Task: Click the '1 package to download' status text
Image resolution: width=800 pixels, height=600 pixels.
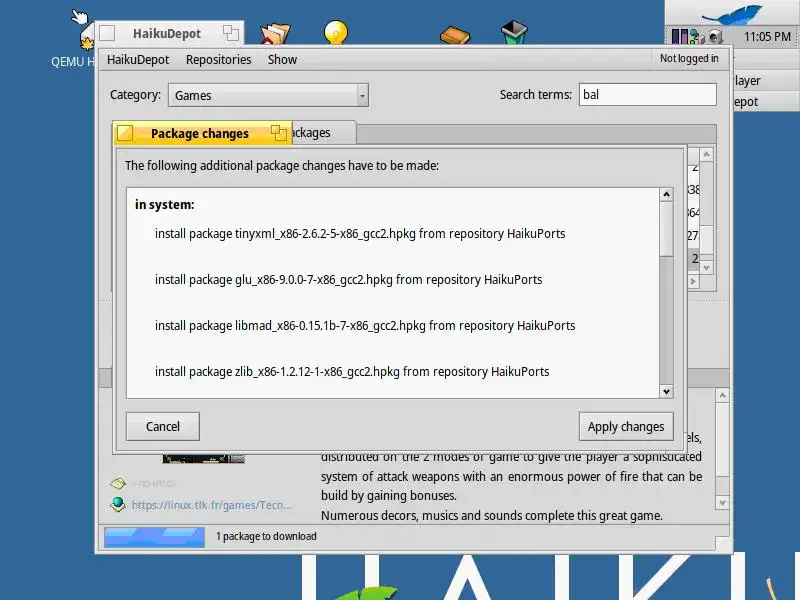Action: (x=266, y=536)
